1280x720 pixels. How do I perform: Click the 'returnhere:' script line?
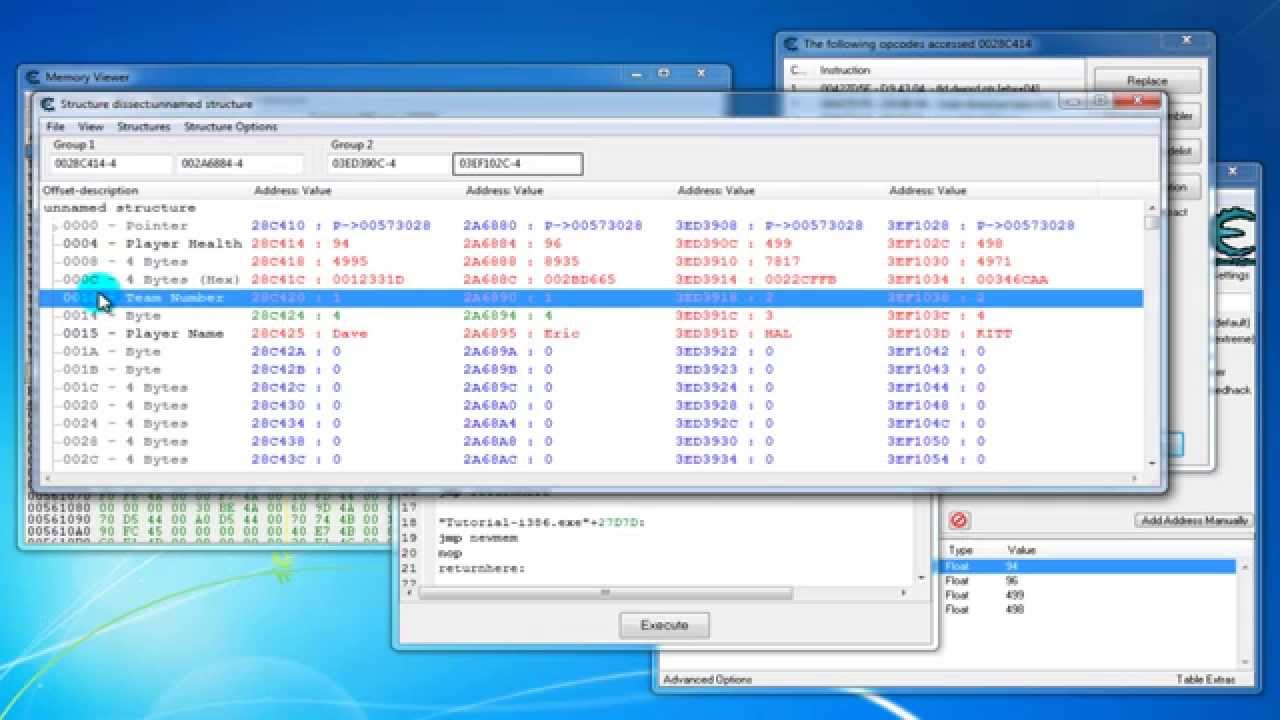click(481, 568)
